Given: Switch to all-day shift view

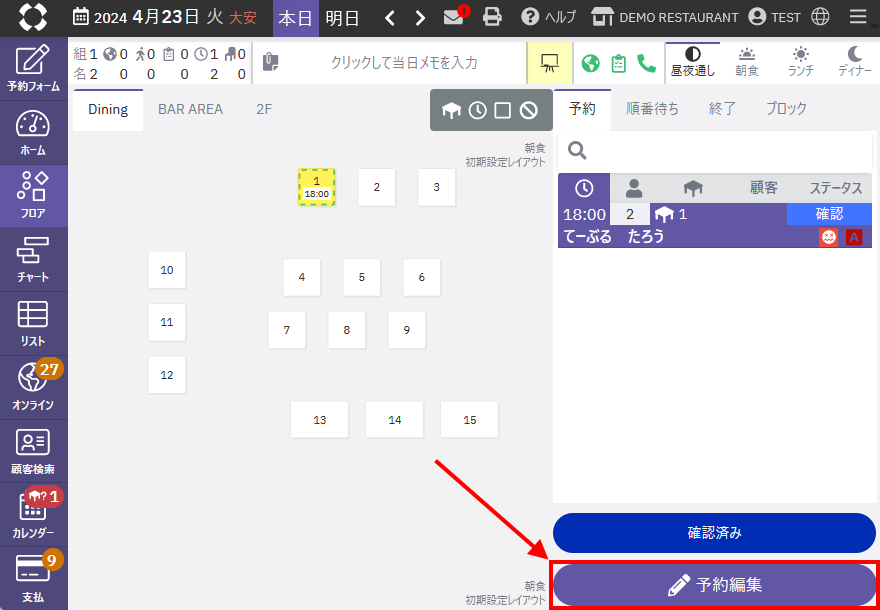Looking at the screenshot, I should [692, 62].
